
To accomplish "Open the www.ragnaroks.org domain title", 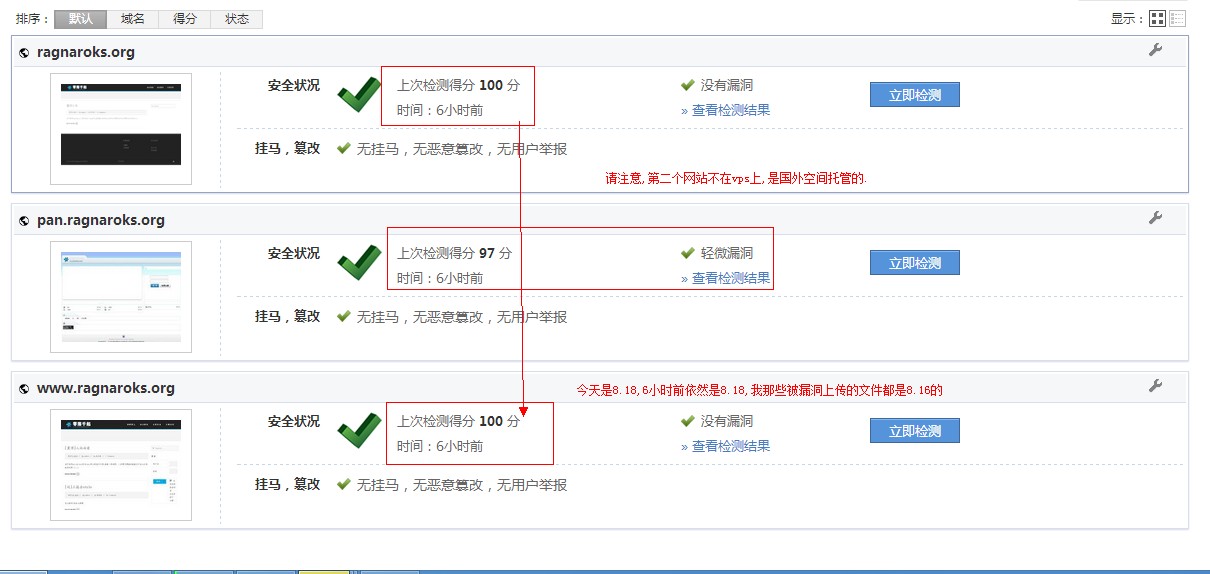I will tap(106, 388).
